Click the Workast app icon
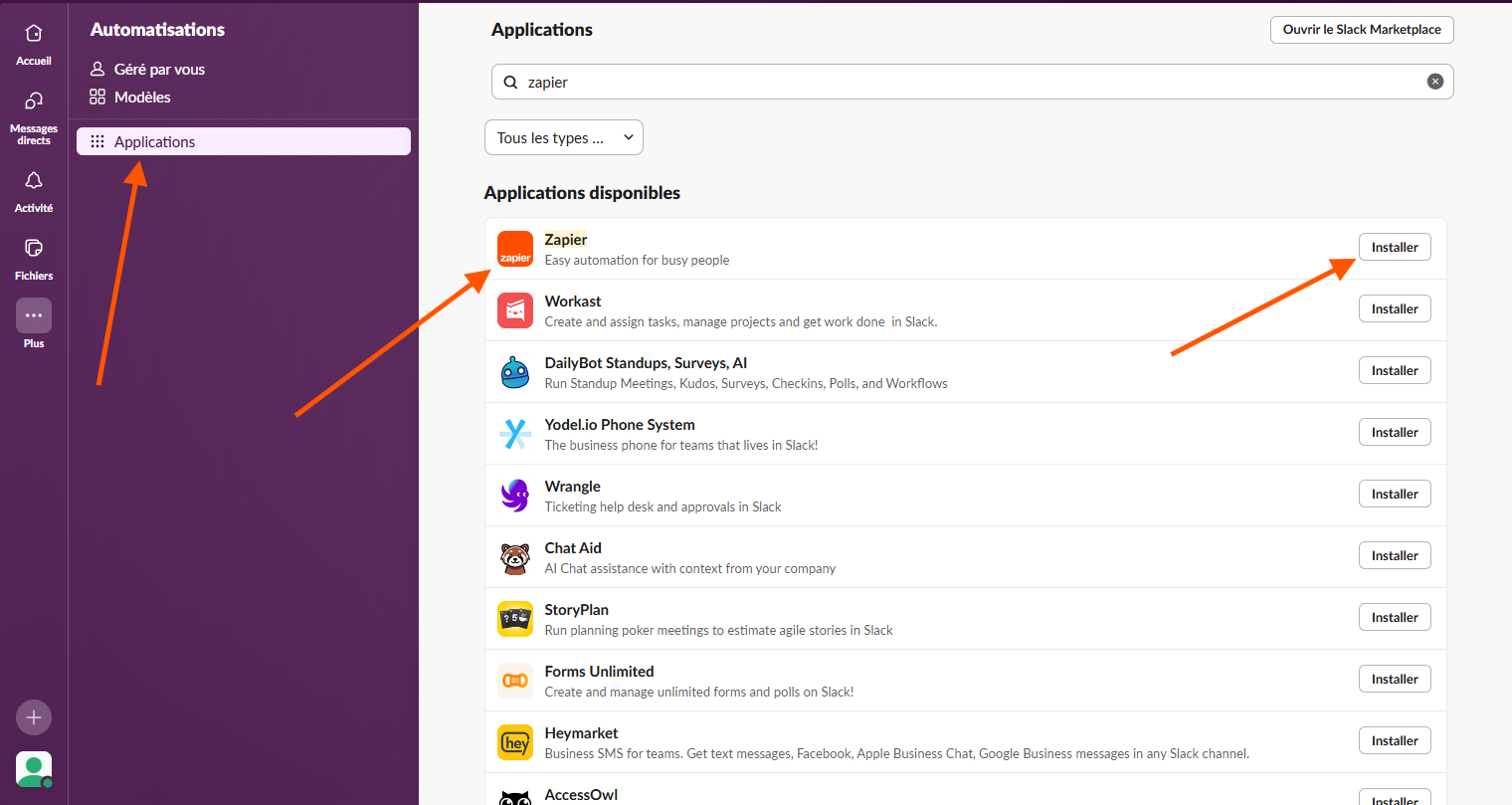This screenshot has width=1512, height=805. tap(515, 310)
